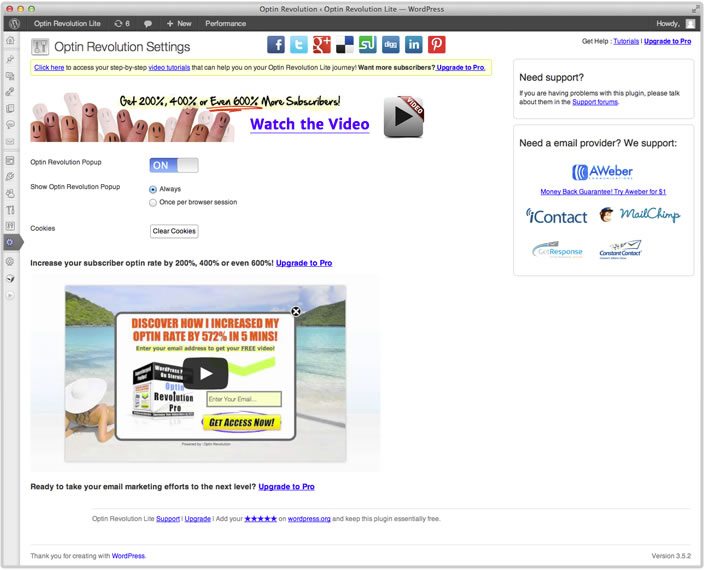Viewport: 705px width, 571px height.
Task: Open Media library sidebar icon
Action: click(x=10, y=75)
